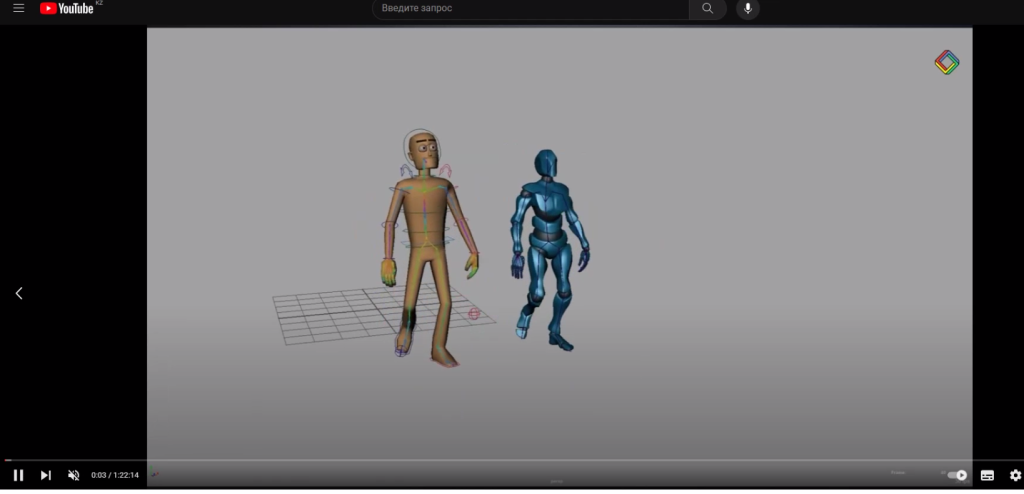The height and width of the screenshot is (494, 1024).
Task: Focus the 'Введите запрос' search field
Action: click(530, 8)
